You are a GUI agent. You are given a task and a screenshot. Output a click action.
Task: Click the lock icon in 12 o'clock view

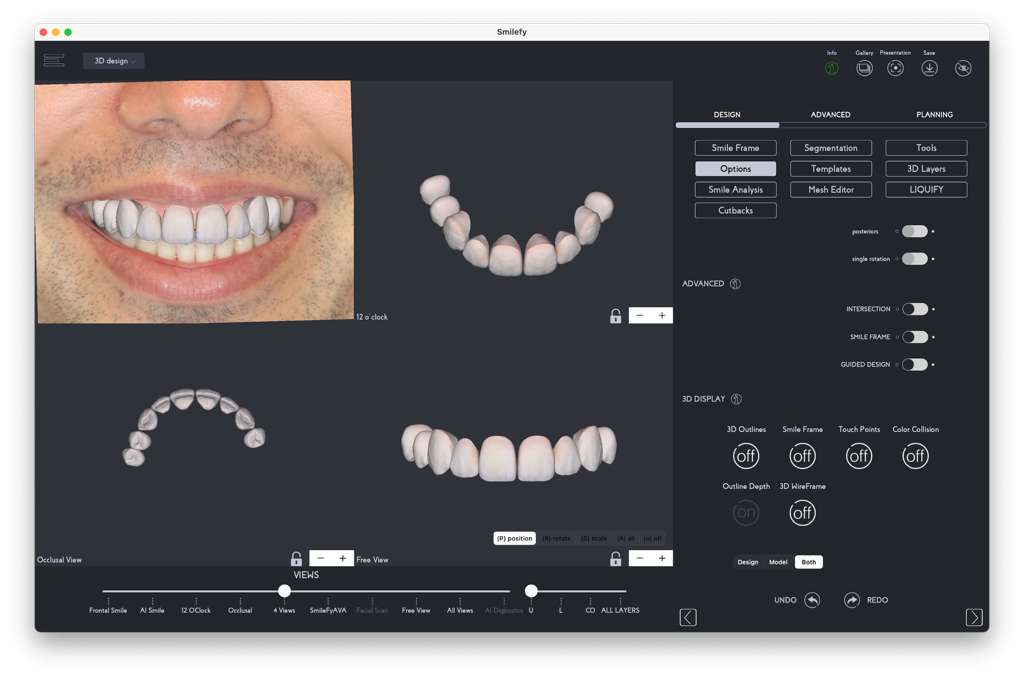point(616,316)
